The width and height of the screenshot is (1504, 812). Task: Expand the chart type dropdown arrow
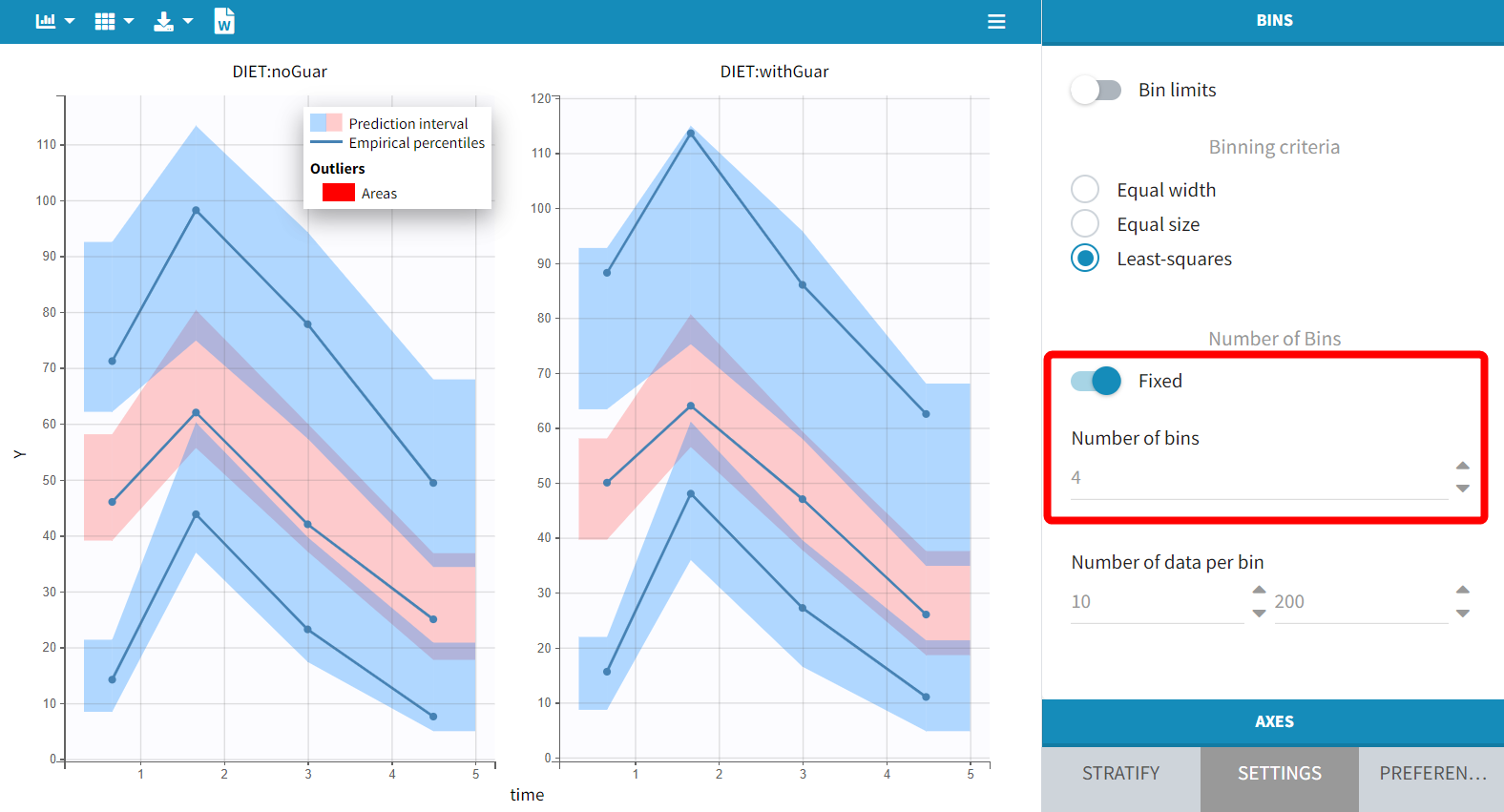70,21
